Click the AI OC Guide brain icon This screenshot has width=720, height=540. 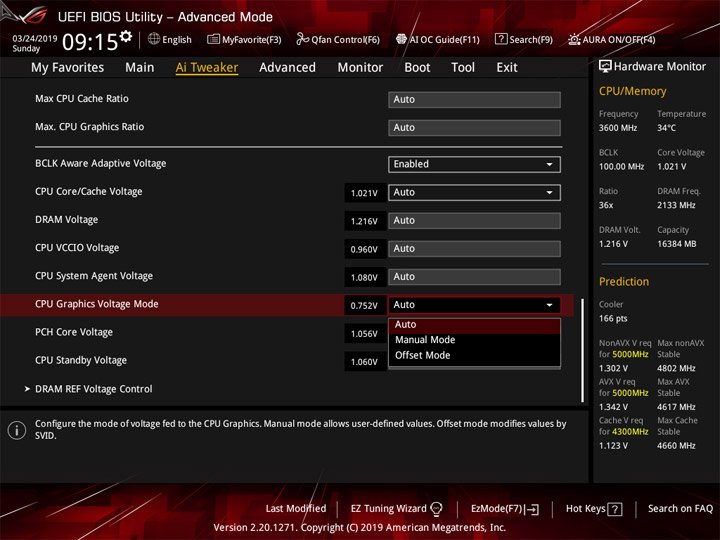click(x=401, y=39)
